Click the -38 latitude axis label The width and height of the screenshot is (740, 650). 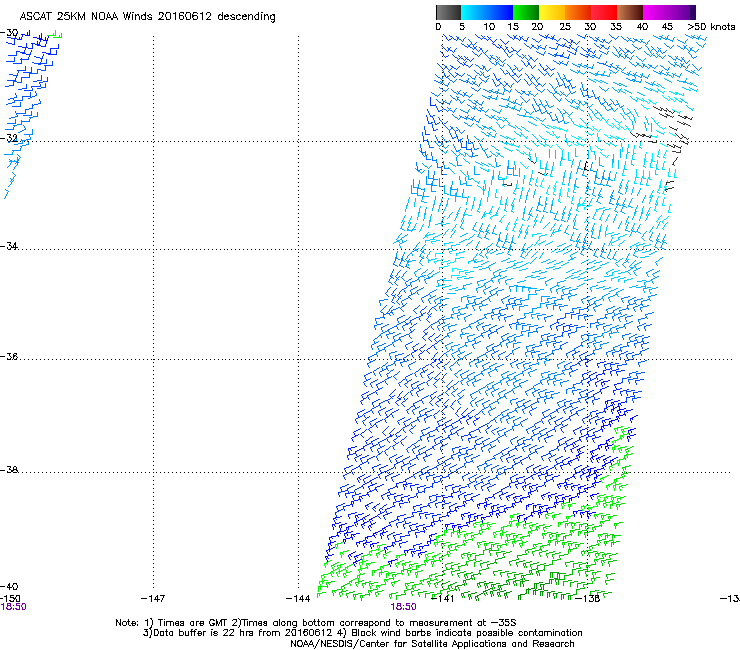click(9, 470)
